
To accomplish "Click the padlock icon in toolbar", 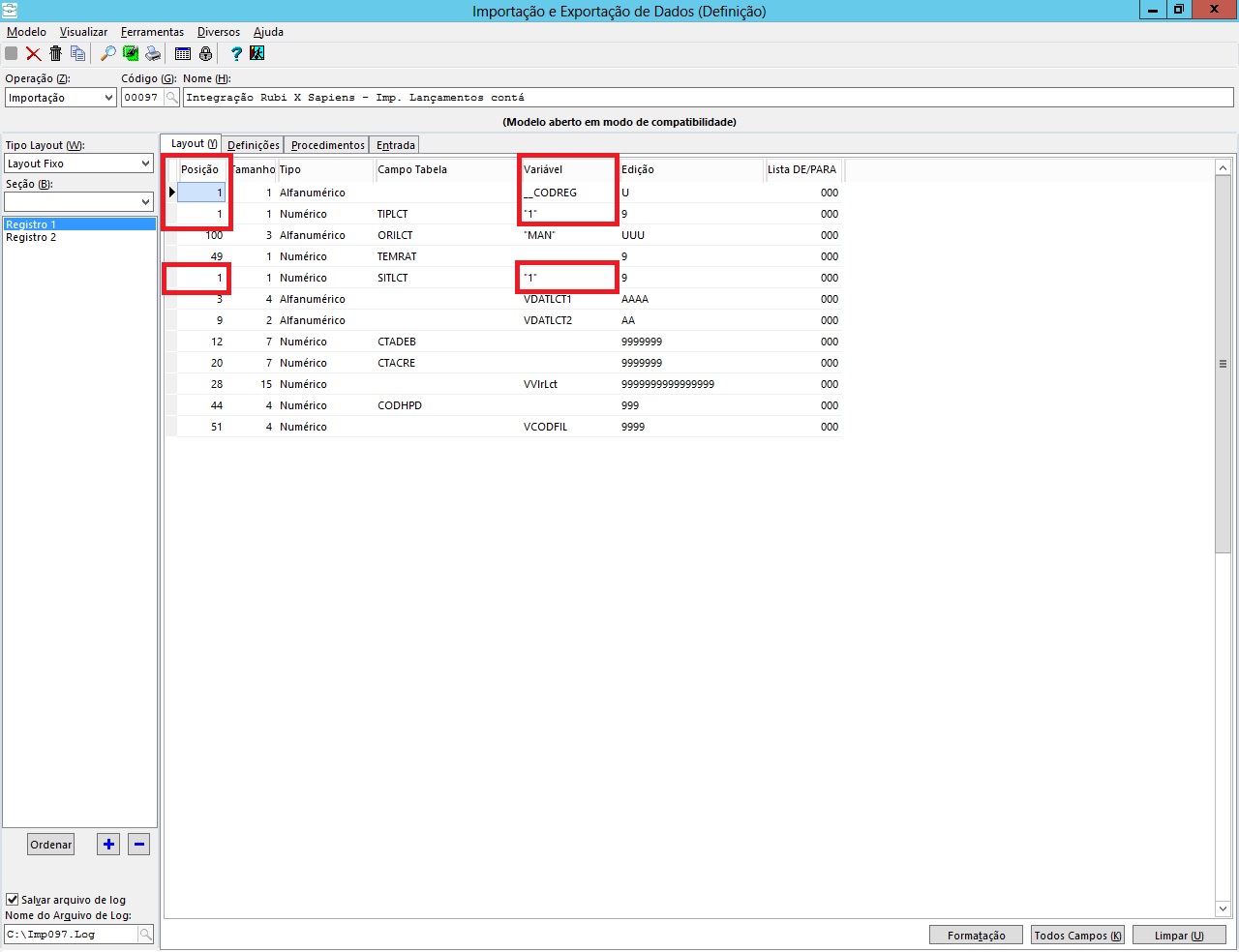I will click(205, 54).
